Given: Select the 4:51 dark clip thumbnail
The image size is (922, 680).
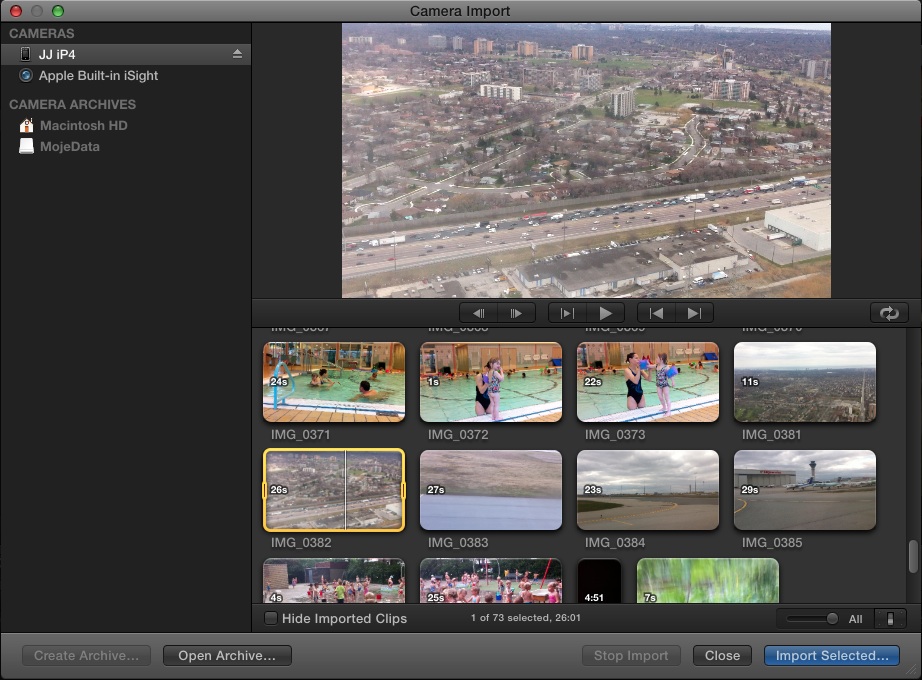Looking at the screenshot, I should 599,581.
